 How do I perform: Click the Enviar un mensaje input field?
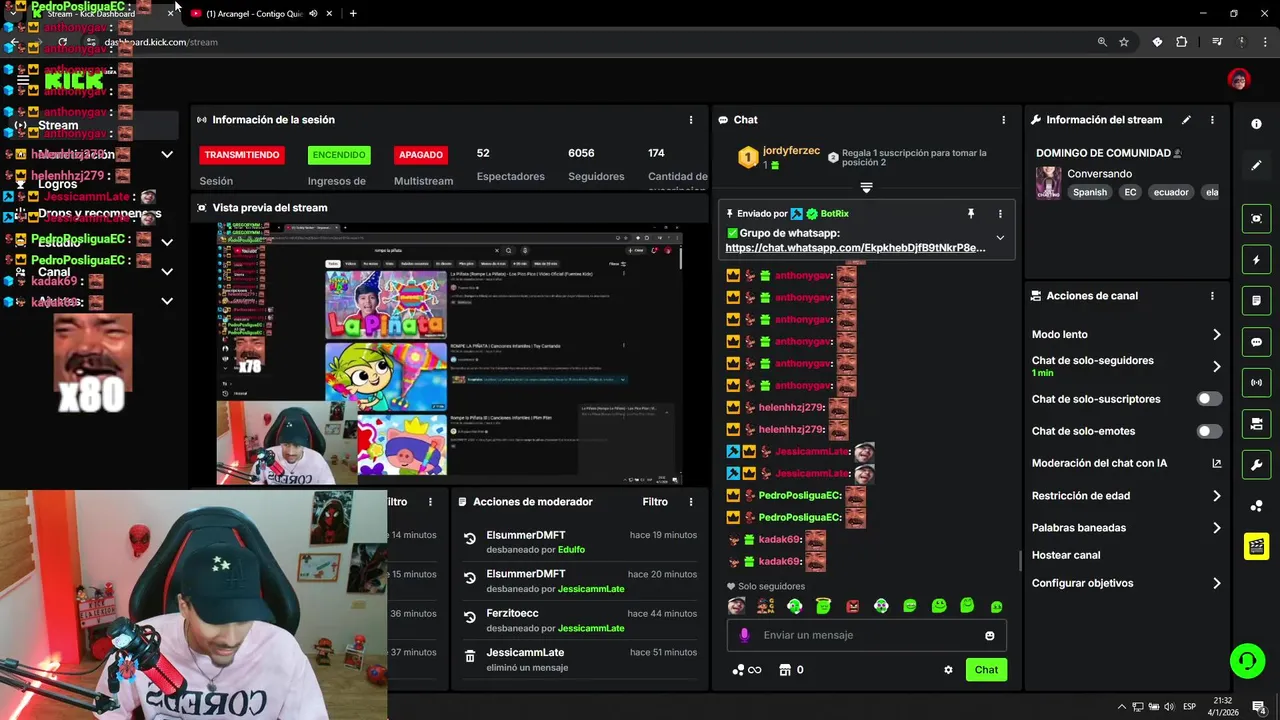[866, 635]
